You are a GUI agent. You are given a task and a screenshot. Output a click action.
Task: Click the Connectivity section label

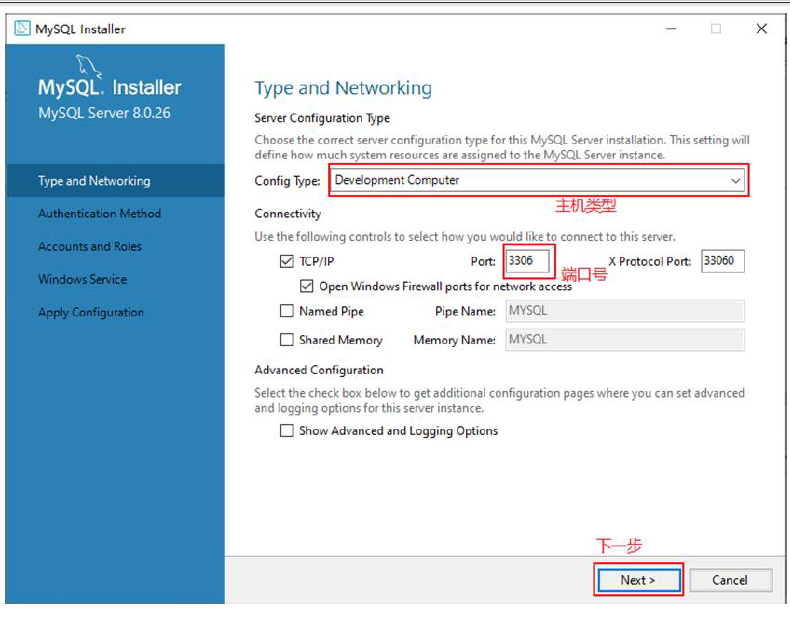coord(288,214)
